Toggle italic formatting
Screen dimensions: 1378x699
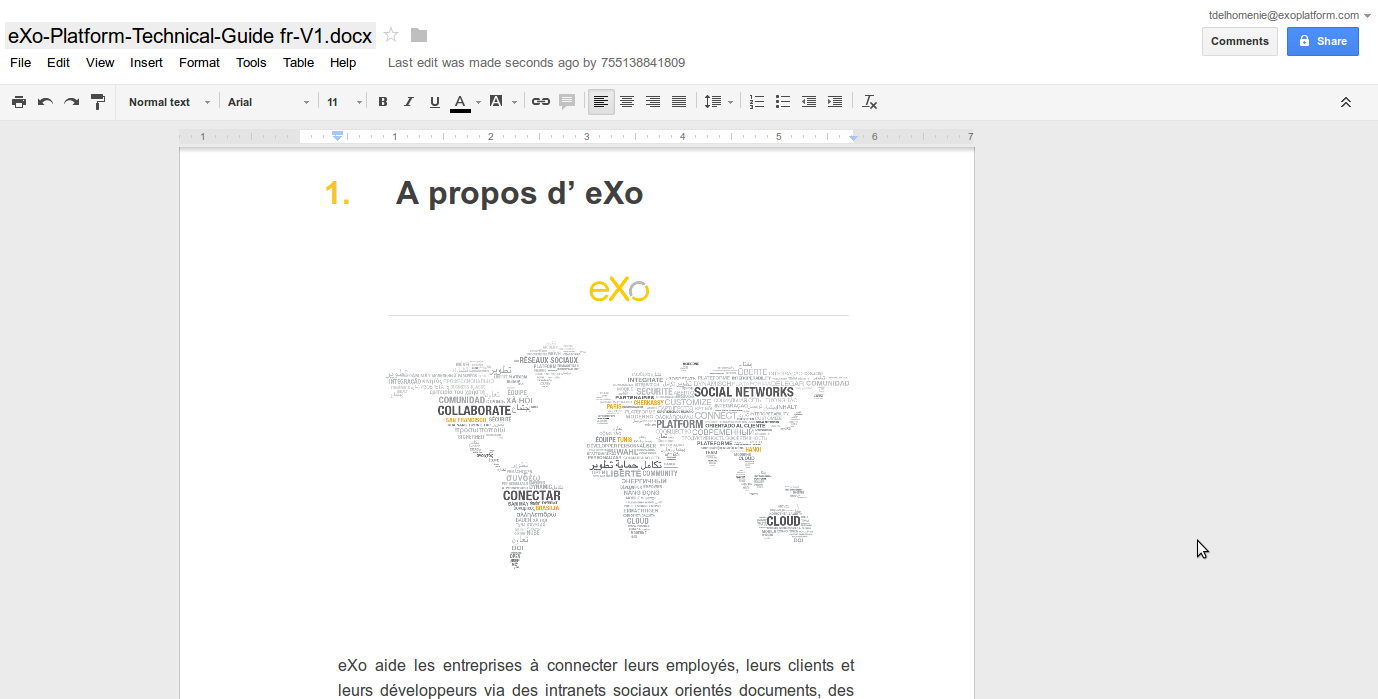(x=408, y=102)
